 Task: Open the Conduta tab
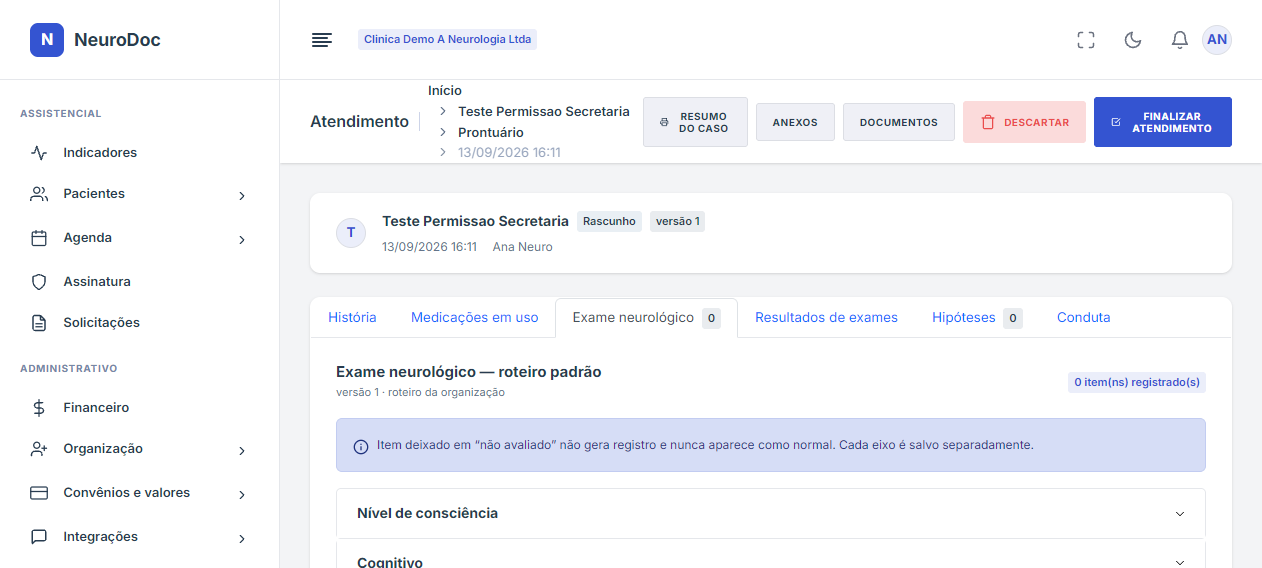[x=1084, y=318]
